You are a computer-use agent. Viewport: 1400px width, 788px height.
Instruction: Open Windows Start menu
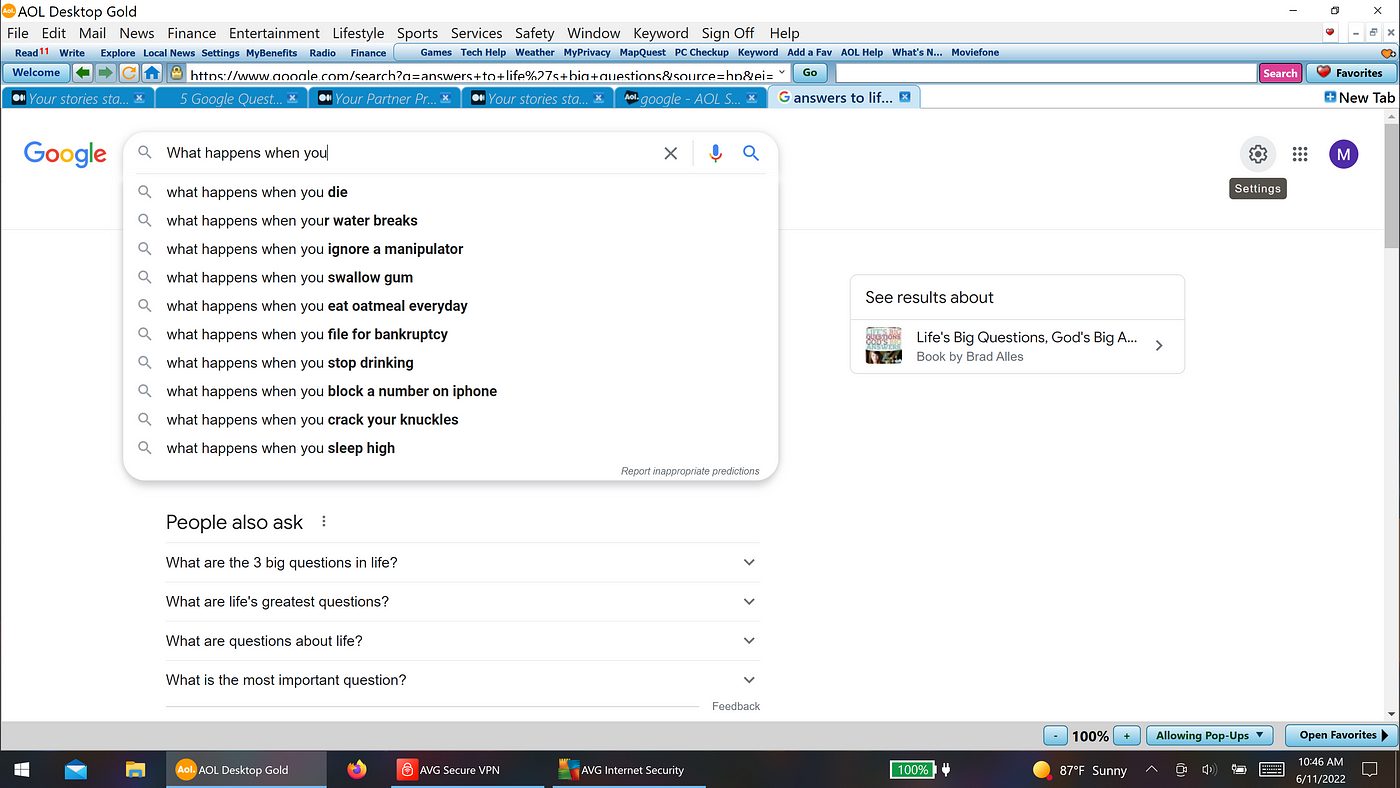tap(22, 770)
